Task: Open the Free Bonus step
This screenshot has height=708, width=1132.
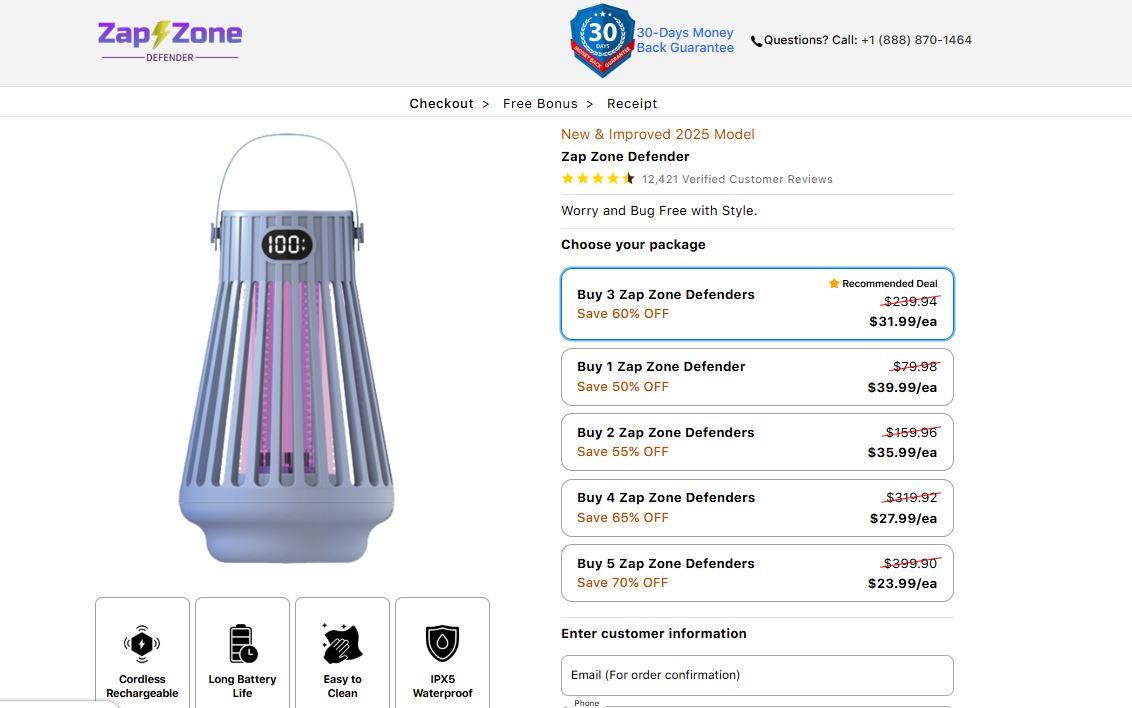Action: [540, 104]
